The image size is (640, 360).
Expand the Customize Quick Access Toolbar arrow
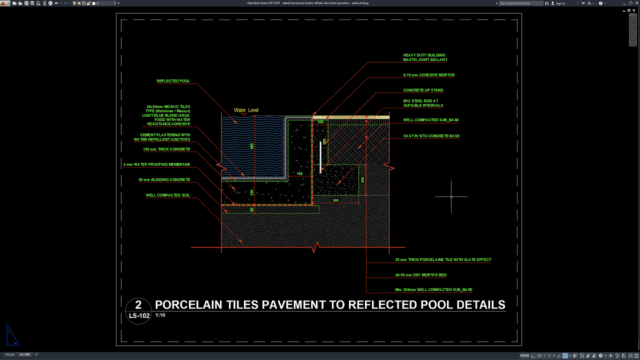[119, 3]
